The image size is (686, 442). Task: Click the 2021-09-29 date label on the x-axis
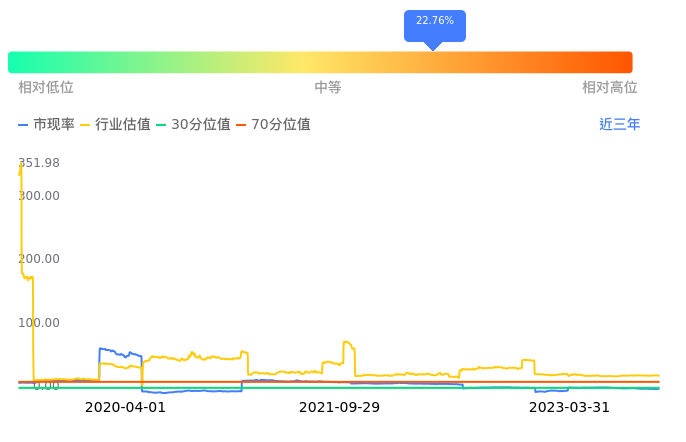click(x=340, y=407)
